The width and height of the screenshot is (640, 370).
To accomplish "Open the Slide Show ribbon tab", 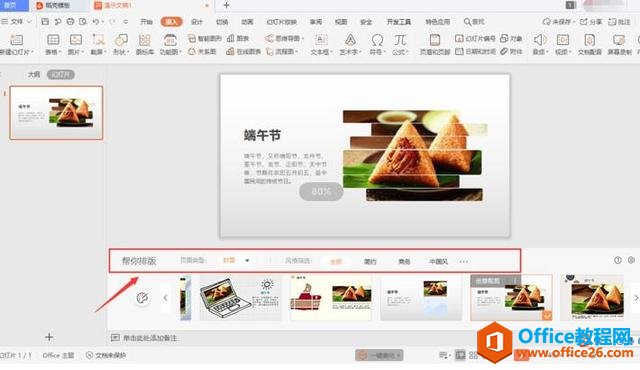I will (x=281, y=22).
